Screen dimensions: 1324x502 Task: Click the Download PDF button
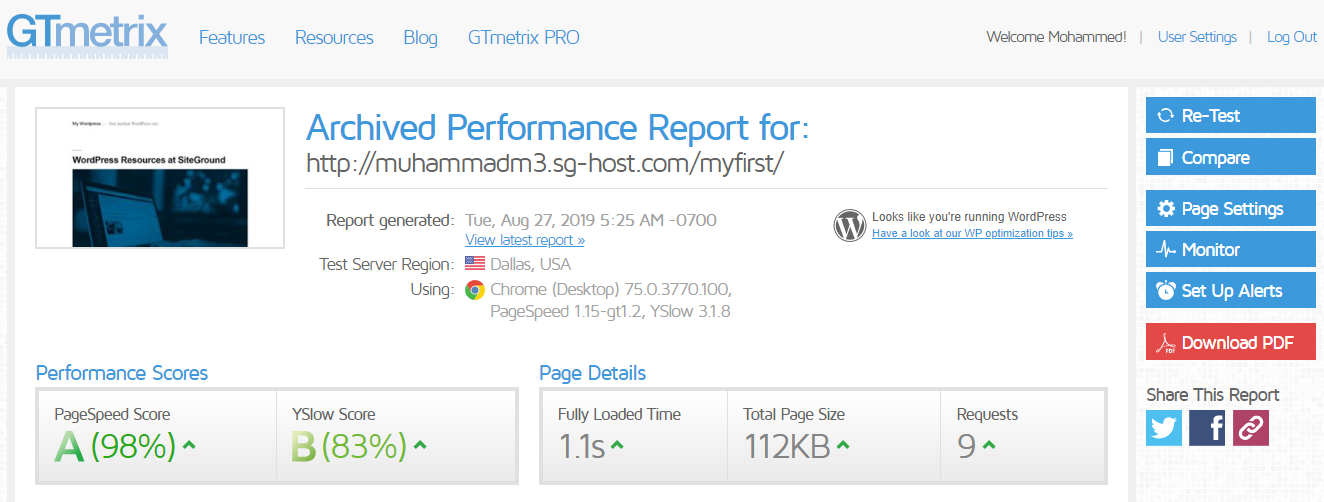[1231, 342]
